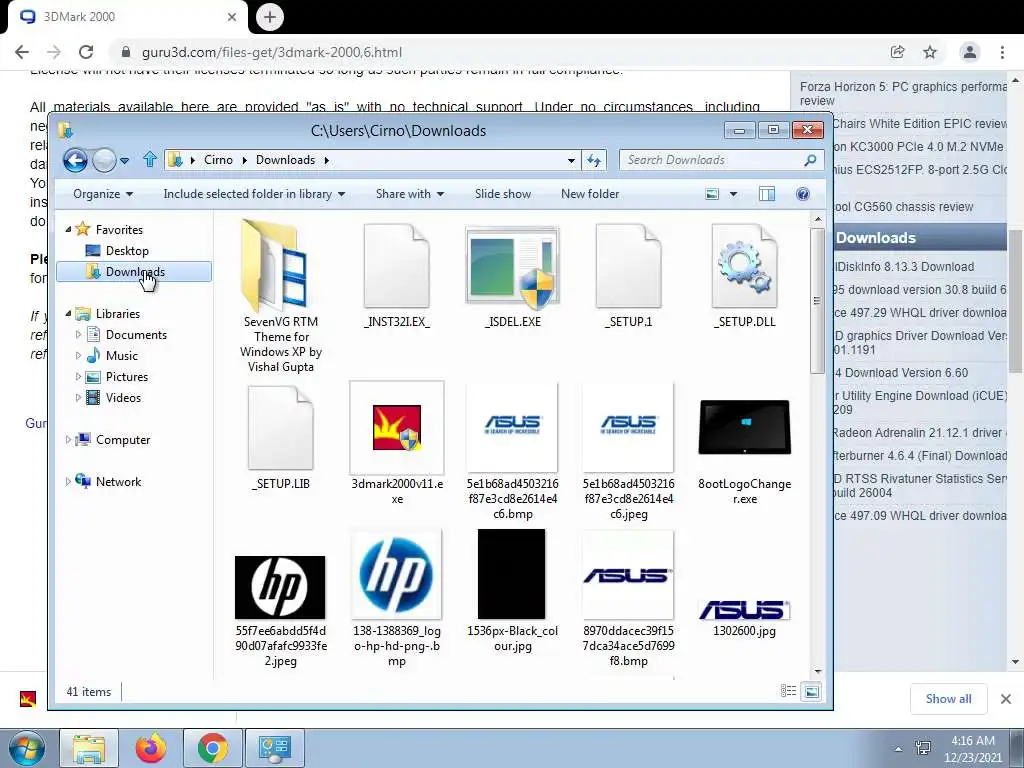The width and height of the screenshot is (1024, 768).
Task: Select the ASUS logo .bmp thumbnail 5e1b68ad
Action: tap(513, 426)
